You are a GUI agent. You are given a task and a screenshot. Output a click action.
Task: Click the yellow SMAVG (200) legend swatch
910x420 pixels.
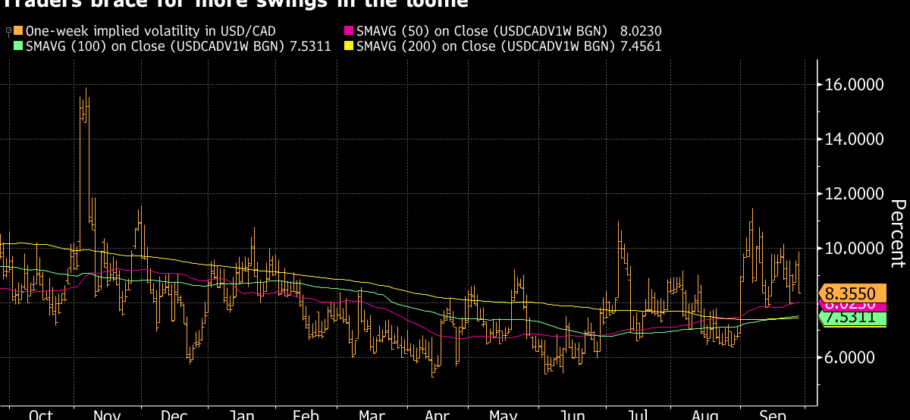tap(349, 46)
